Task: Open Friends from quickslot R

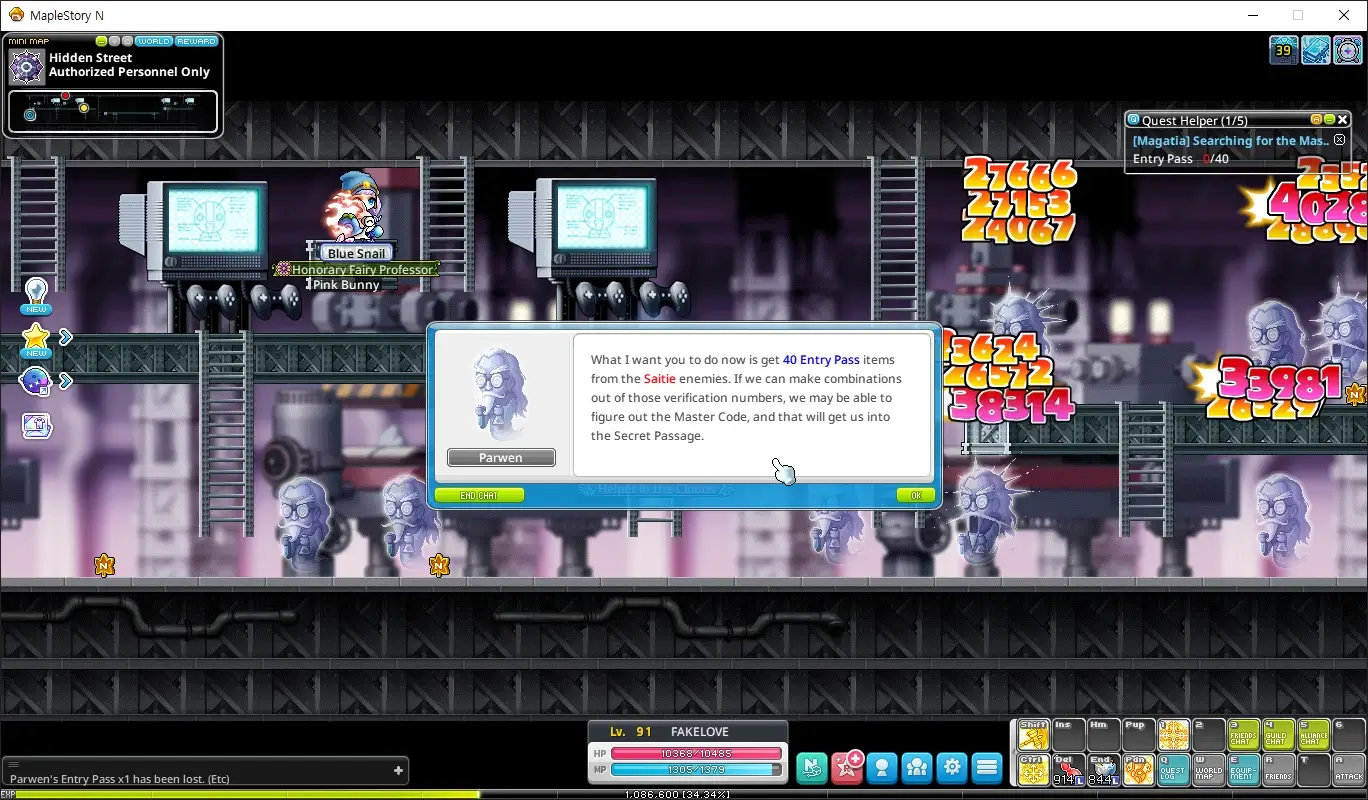Action: [1279, 769]
